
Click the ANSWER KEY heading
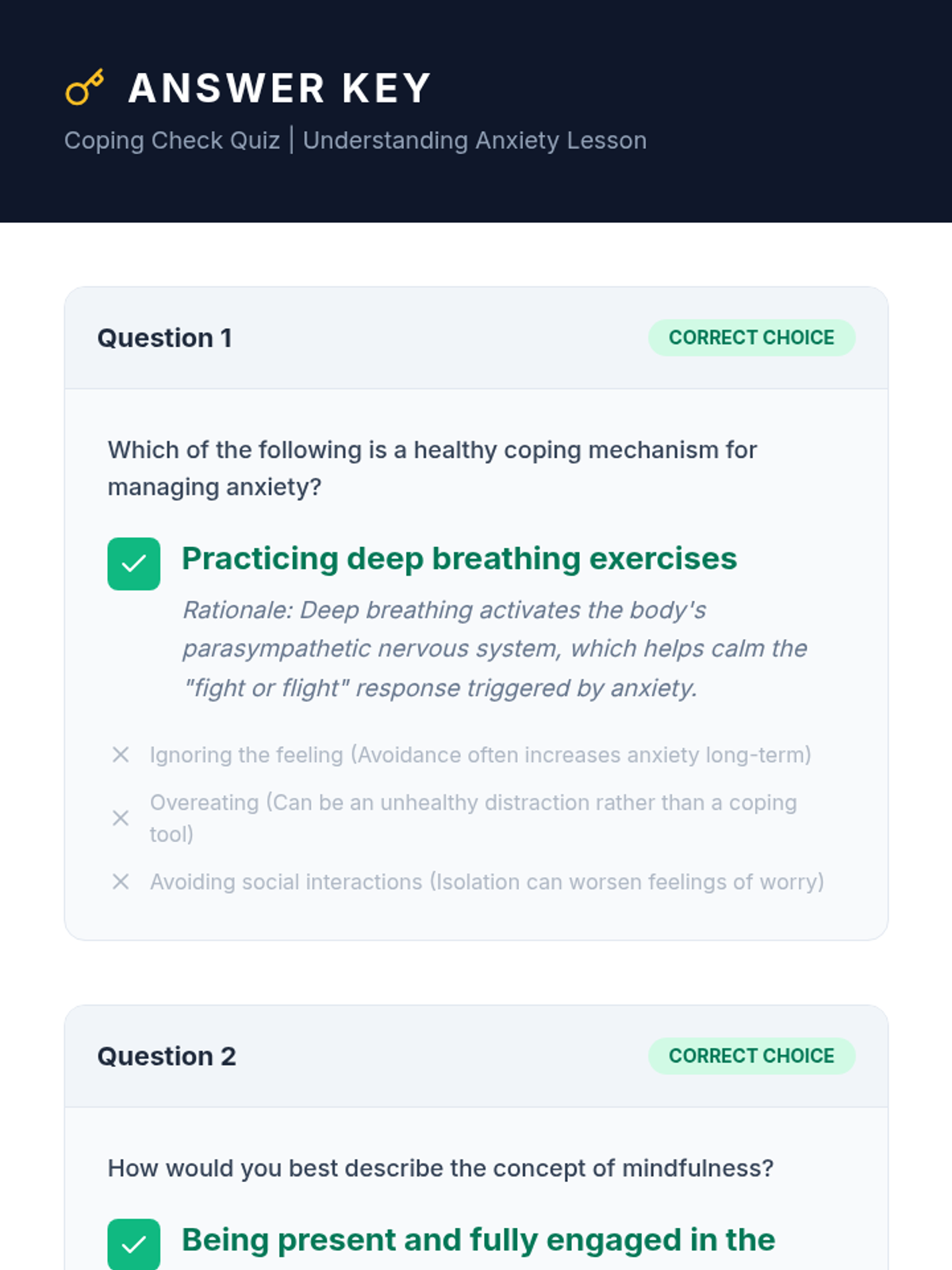click(x=279, y=88)
